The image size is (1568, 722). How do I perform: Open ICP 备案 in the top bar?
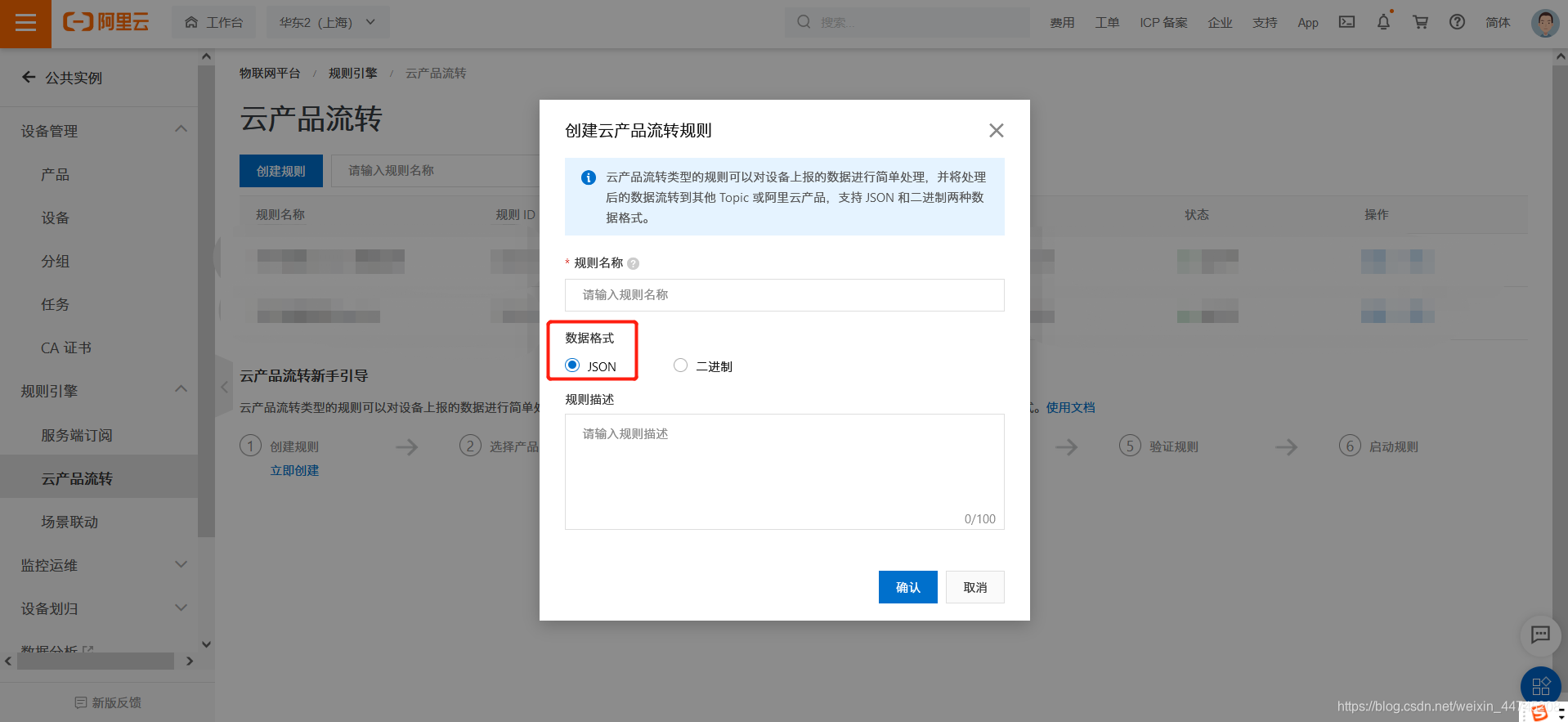click(x=1163, y=22)
